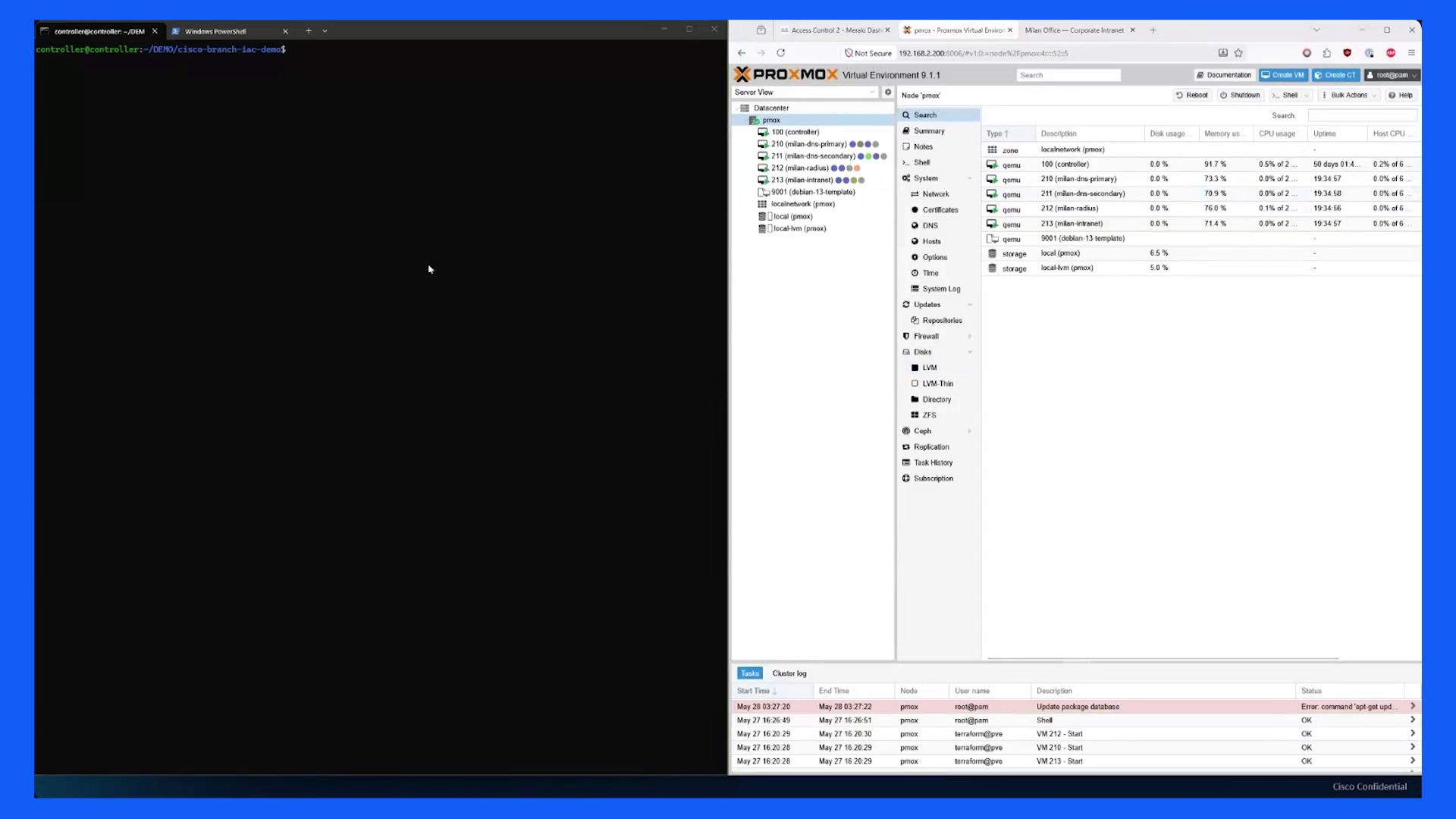Click the Proxmox header search field
This screenshot has width=1456, height=819.
coord(1068,75)
